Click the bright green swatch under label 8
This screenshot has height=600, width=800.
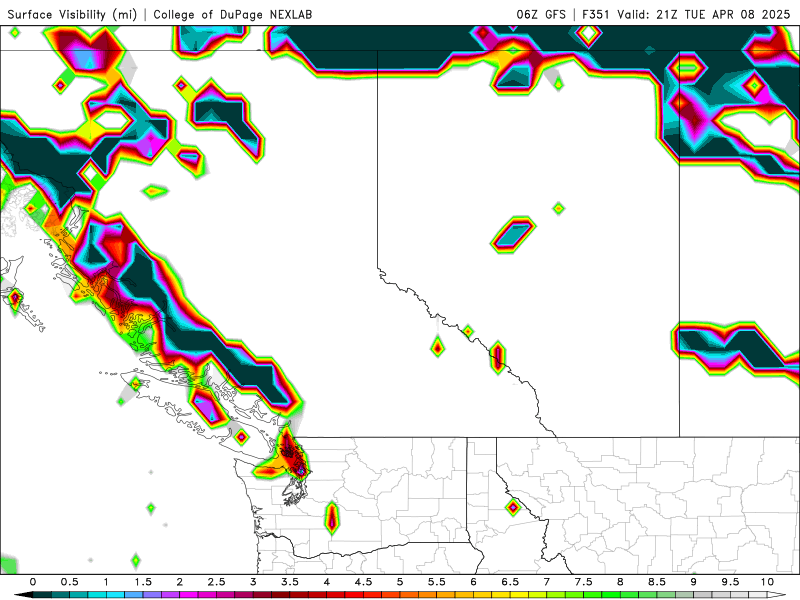tap(630, 595)
